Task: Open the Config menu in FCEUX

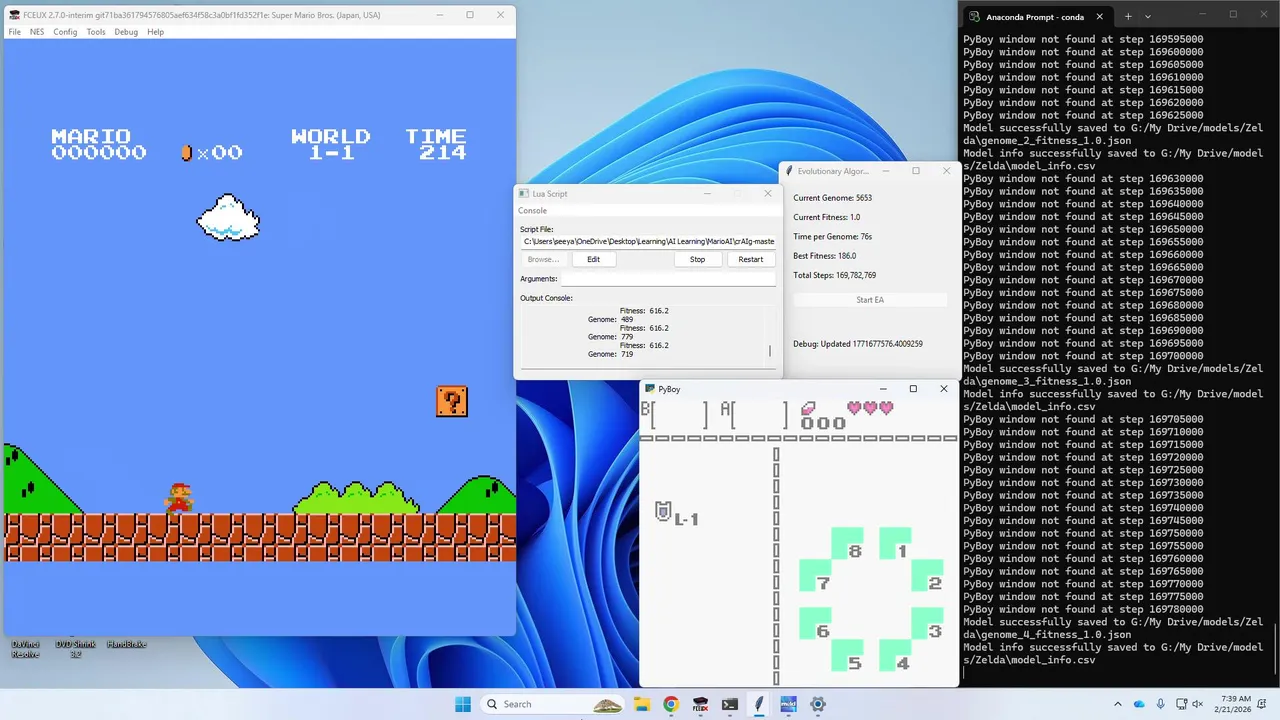Action: 65,32
